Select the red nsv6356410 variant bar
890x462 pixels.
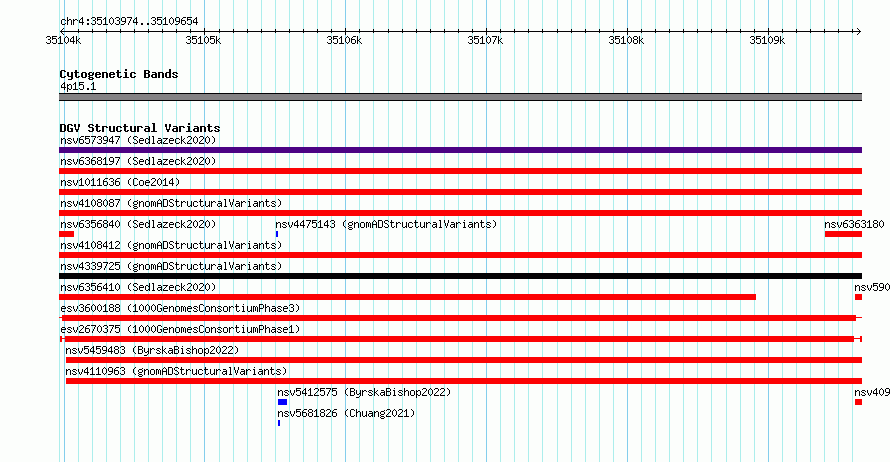[408, 297]
